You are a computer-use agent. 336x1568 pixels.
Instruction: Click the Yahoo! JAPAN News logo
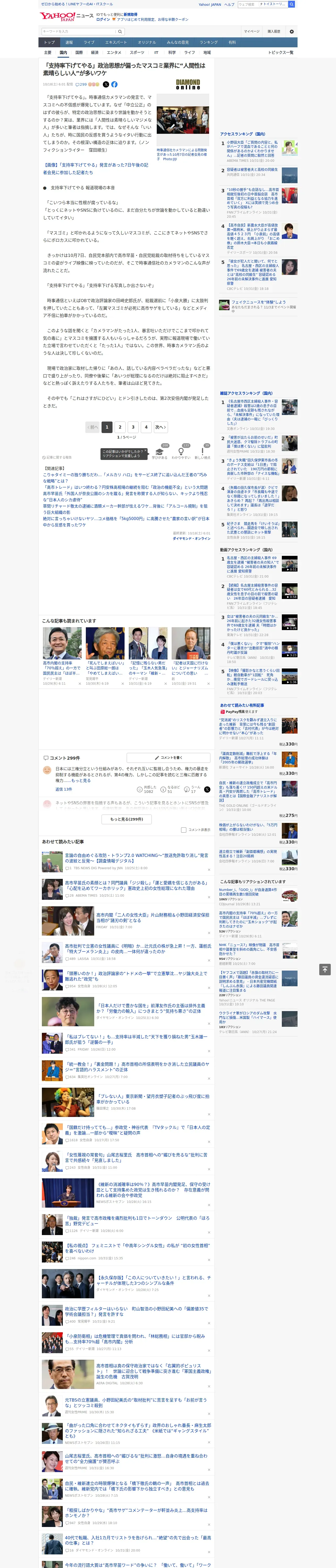click(x=66, y=16)
